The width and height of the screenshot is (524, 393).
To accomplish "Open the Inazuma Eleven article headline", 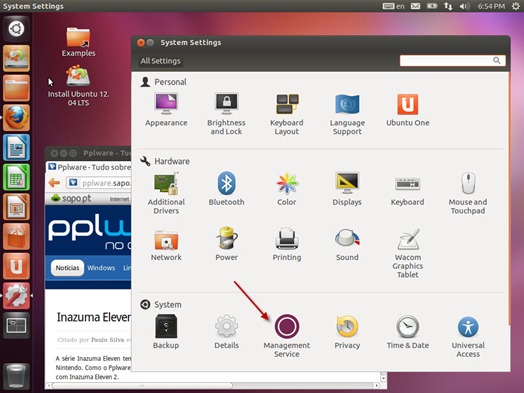I will [94, 317].
